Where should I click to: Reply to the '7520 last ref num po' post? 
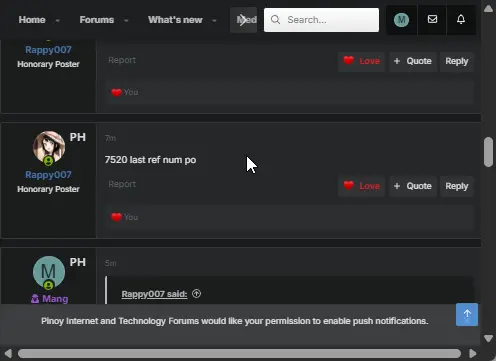click(457, 186)
